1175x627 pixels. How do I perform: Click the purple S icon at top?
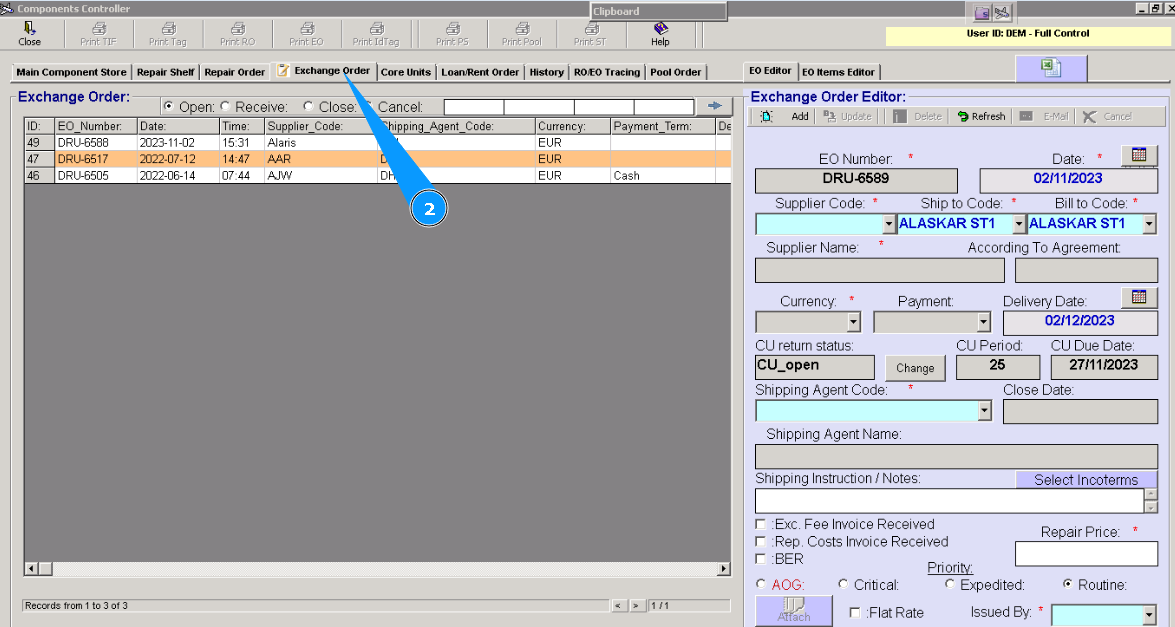[x=982, y=13]
